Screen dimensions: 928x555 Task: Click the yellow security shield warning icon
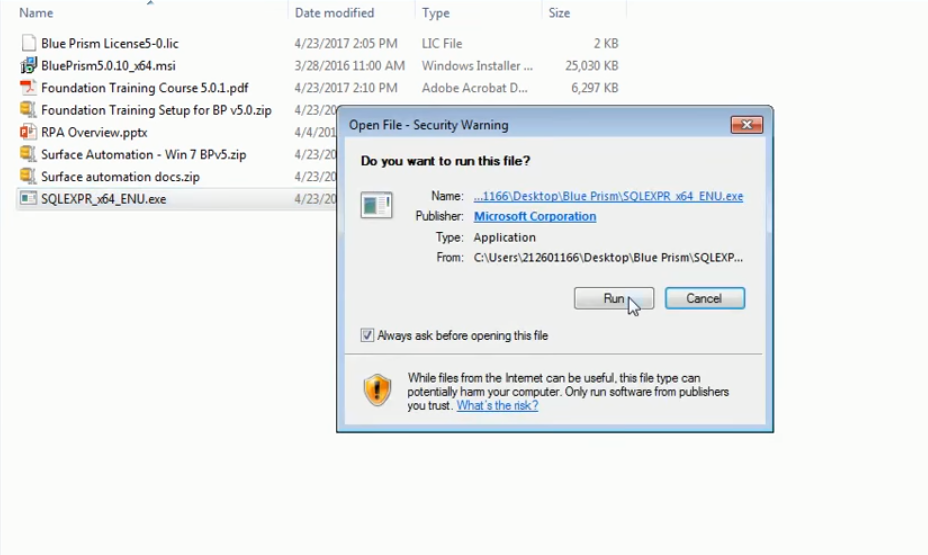[377, 390]
